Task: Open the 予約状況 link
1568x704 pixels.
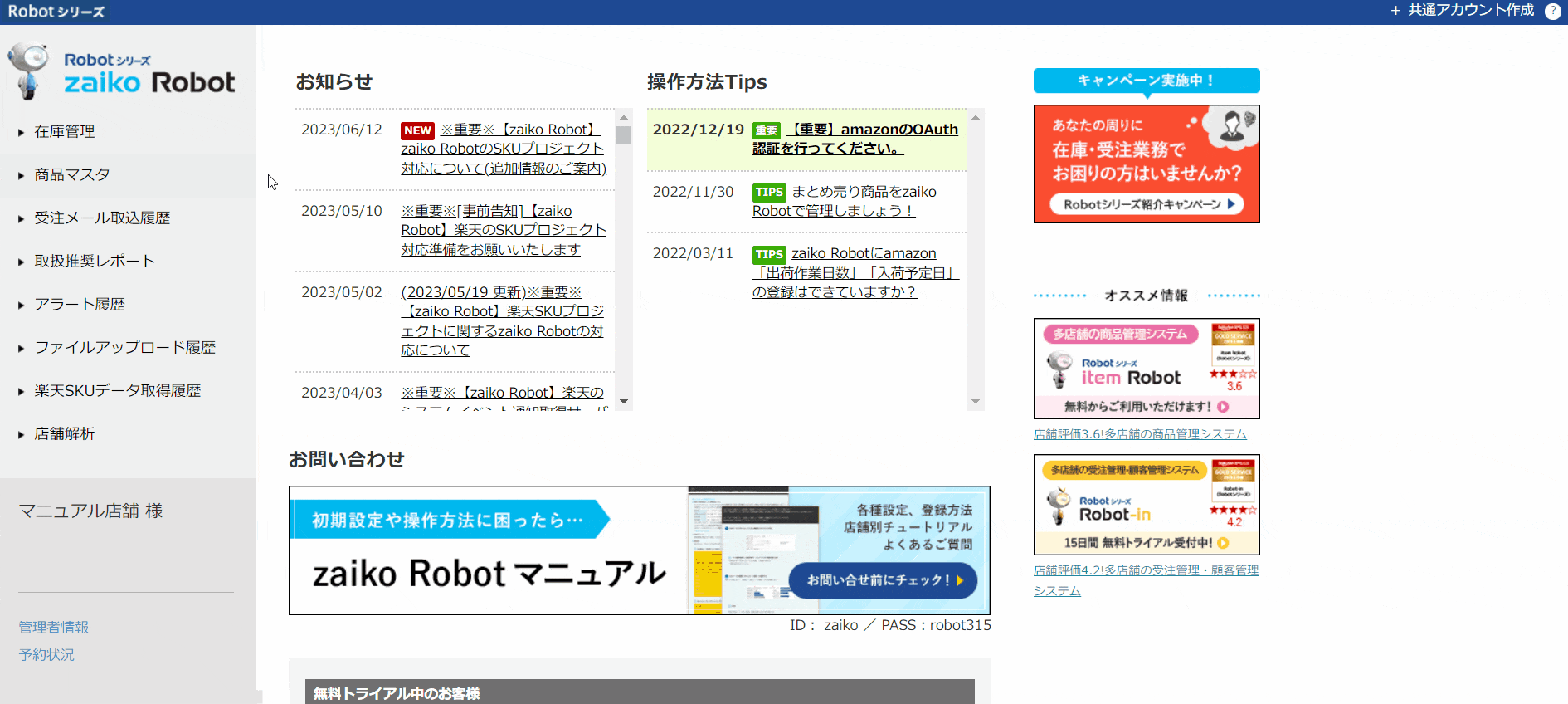Action: (x=46, y=655)
